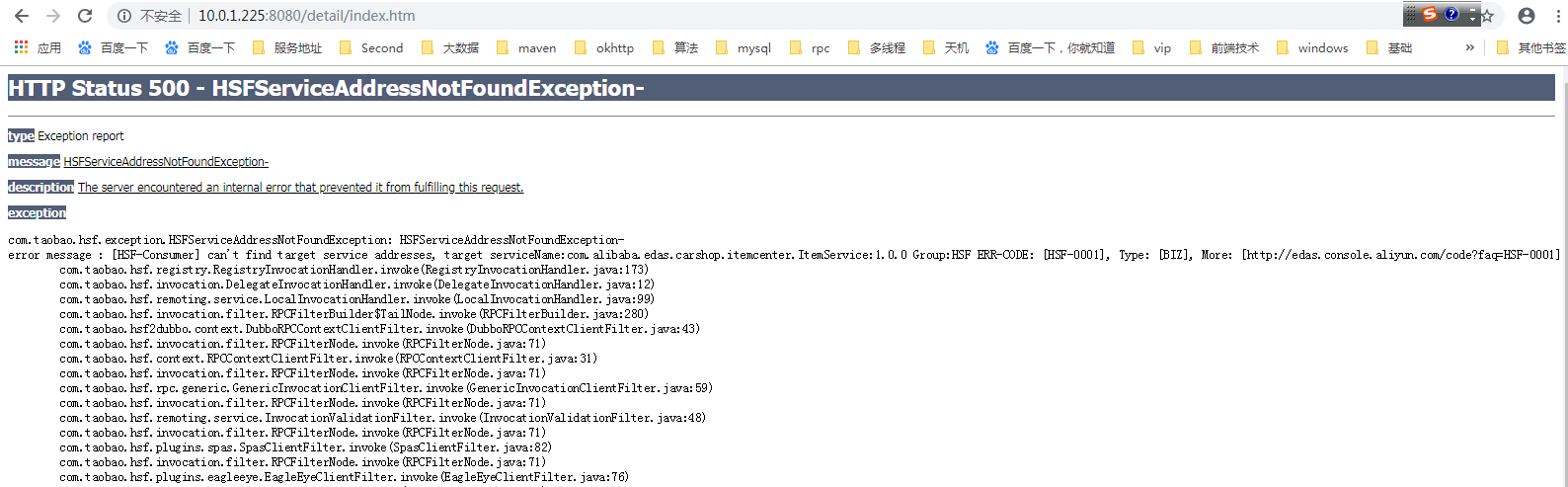The image size is (1568, 487).
Task: Open the first 百度一下 bookmark
Action: [113, 47]
